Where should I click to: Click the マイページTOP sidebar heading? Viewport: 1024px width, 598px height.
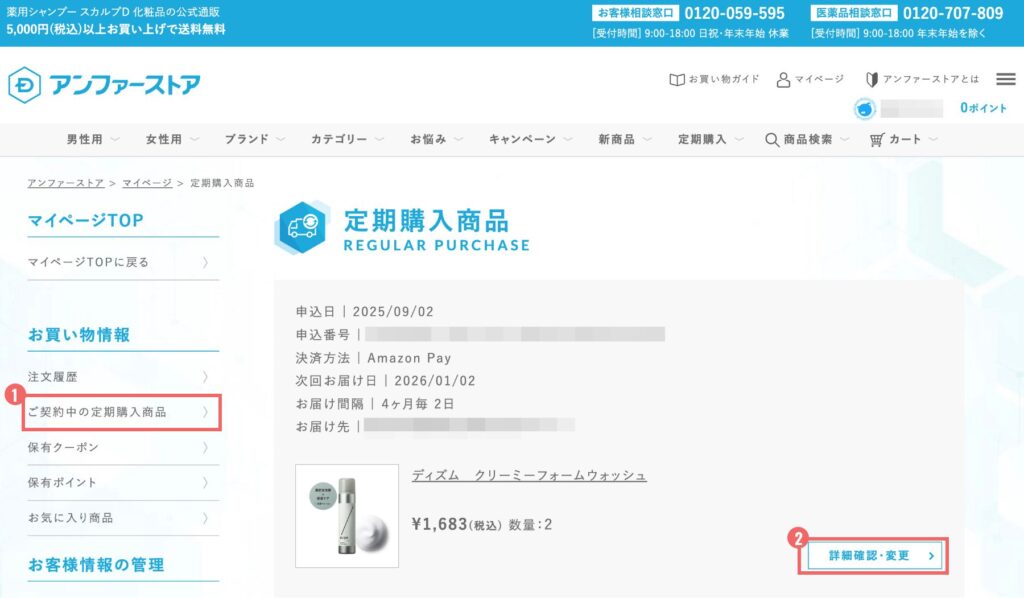[x=86, y=221]
